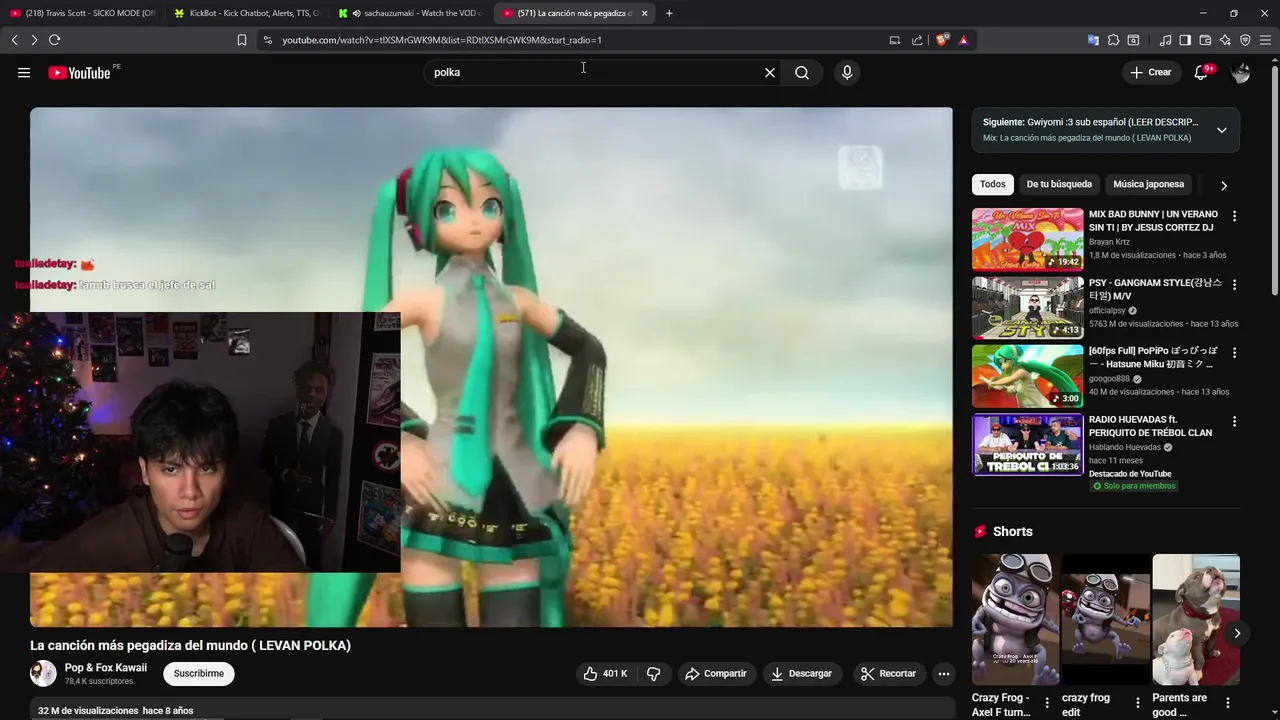Open options for crazy frog edit short
The width and height of the screenshot is (1280, 720).
click(x=1137, y=703)
